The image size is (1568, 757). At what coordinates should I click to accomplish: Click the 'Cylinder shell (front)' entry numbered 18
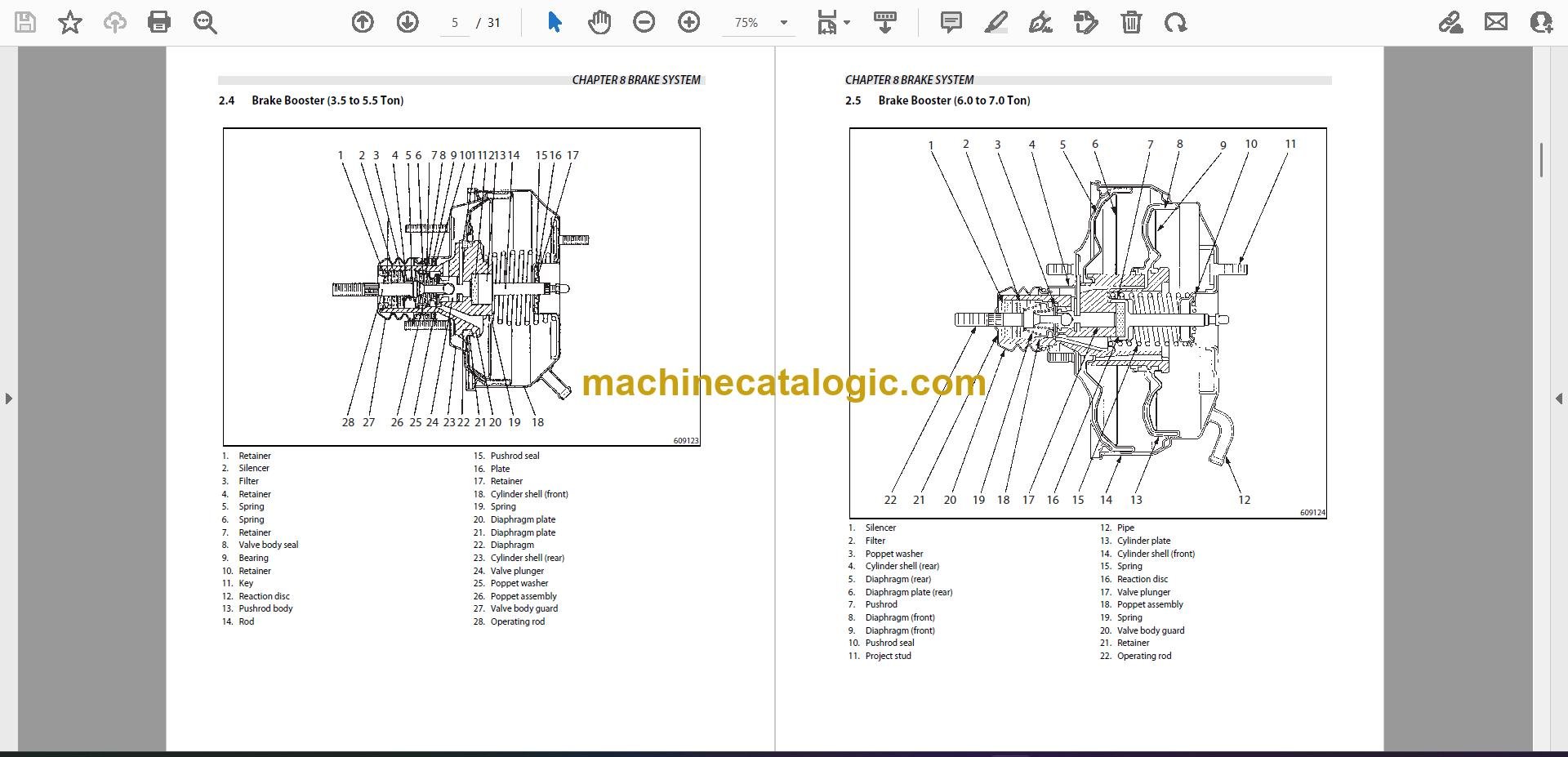(x=529, y=494)
